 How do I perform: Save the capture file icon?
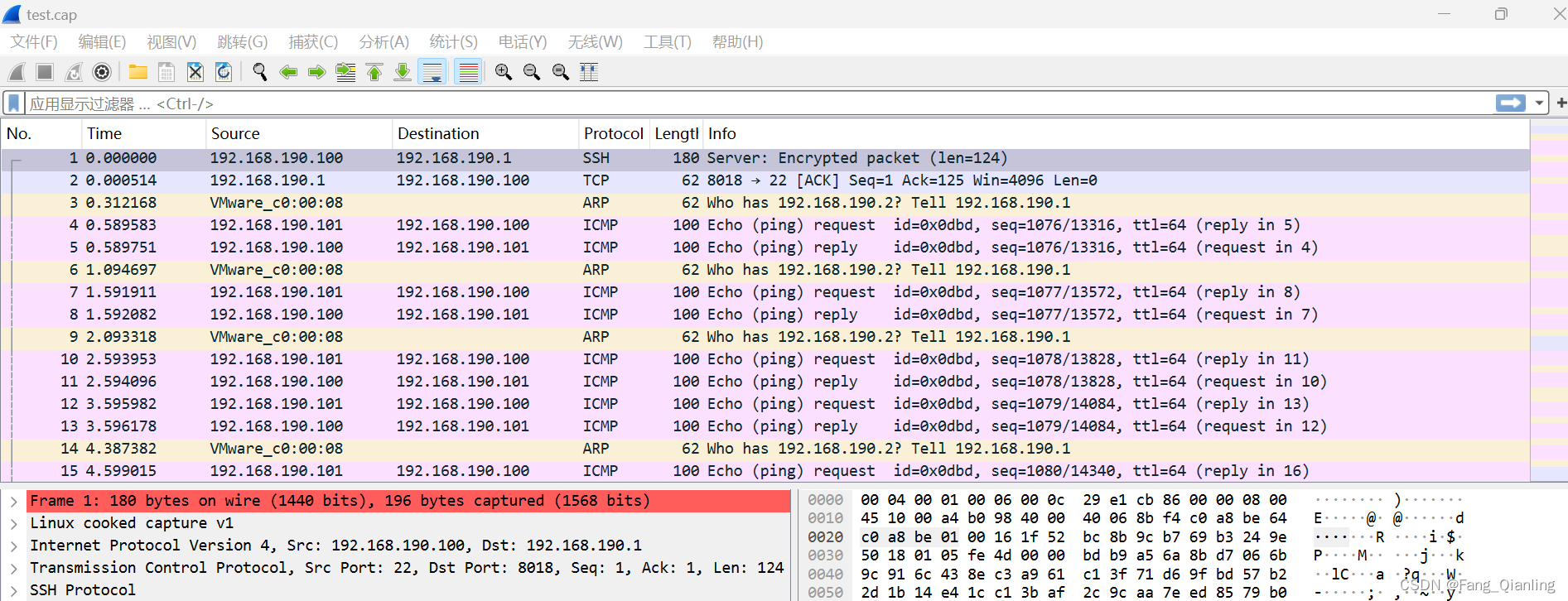pyautogui.click(x=166, y=72)
